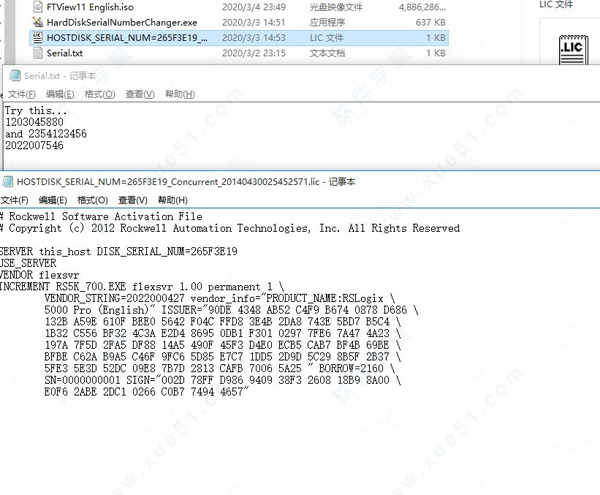Click size 637 KB in file list
The height and width of the screenshot is (495, 600).
click(430, 22)
